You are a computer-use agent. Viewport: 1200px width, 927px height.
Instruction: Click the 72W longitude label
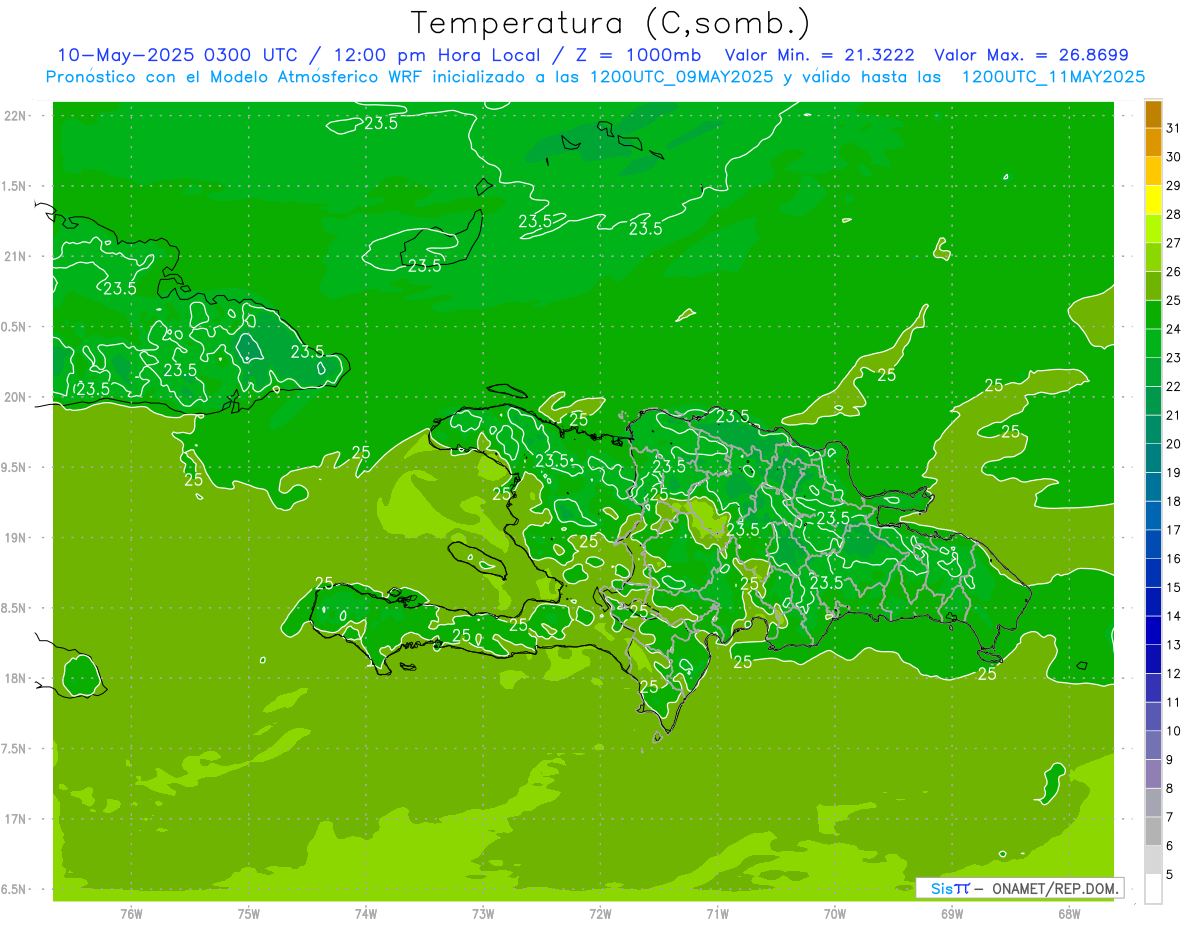pyautogui.click(x=600, y=913)
